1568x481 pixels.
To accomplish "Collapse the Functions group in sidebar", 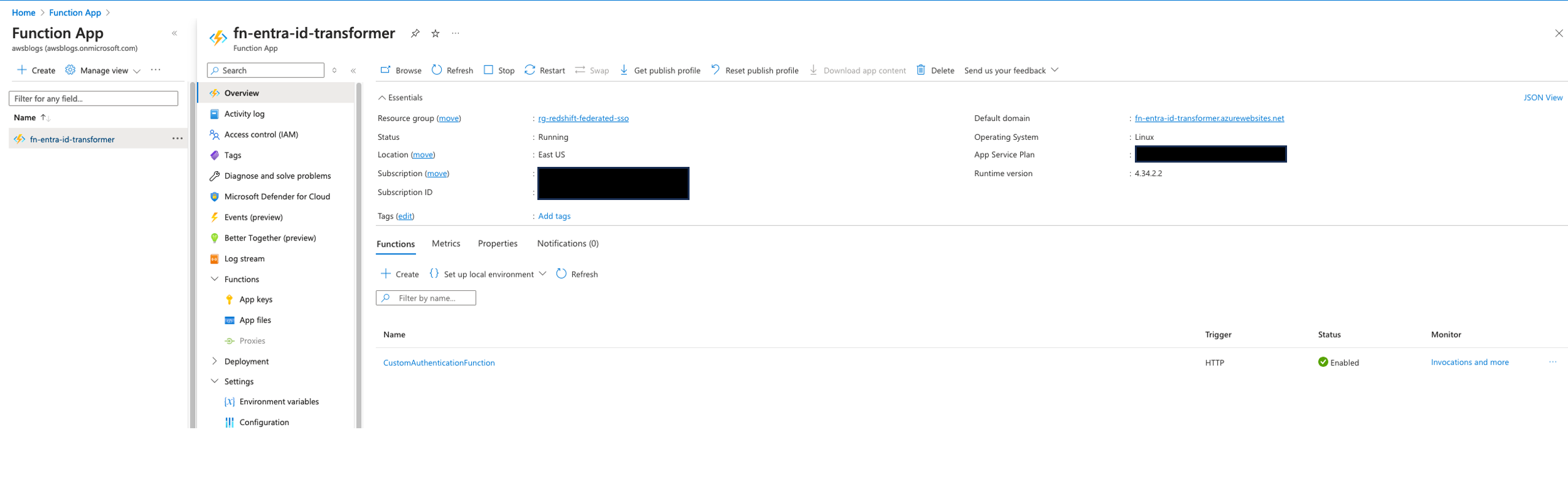I will point(214,279).
